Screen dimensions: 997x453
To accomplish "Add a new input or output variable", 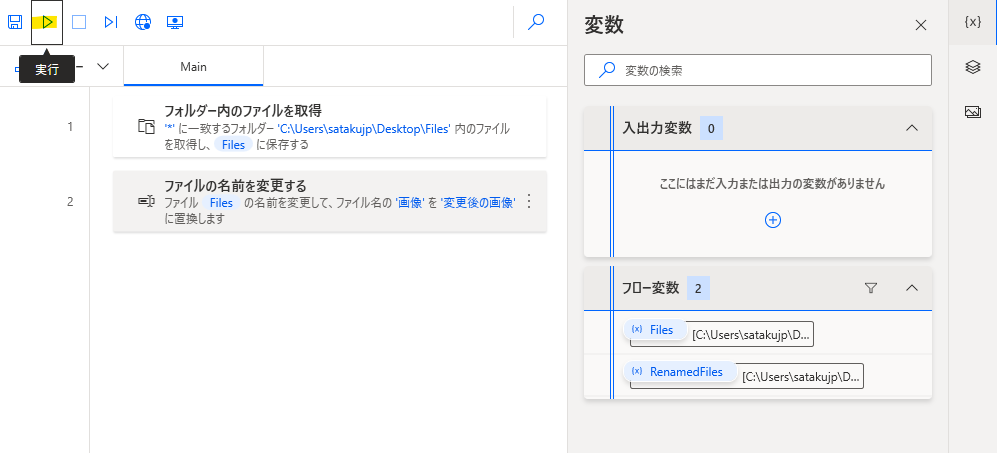I will tap(773, 220).
